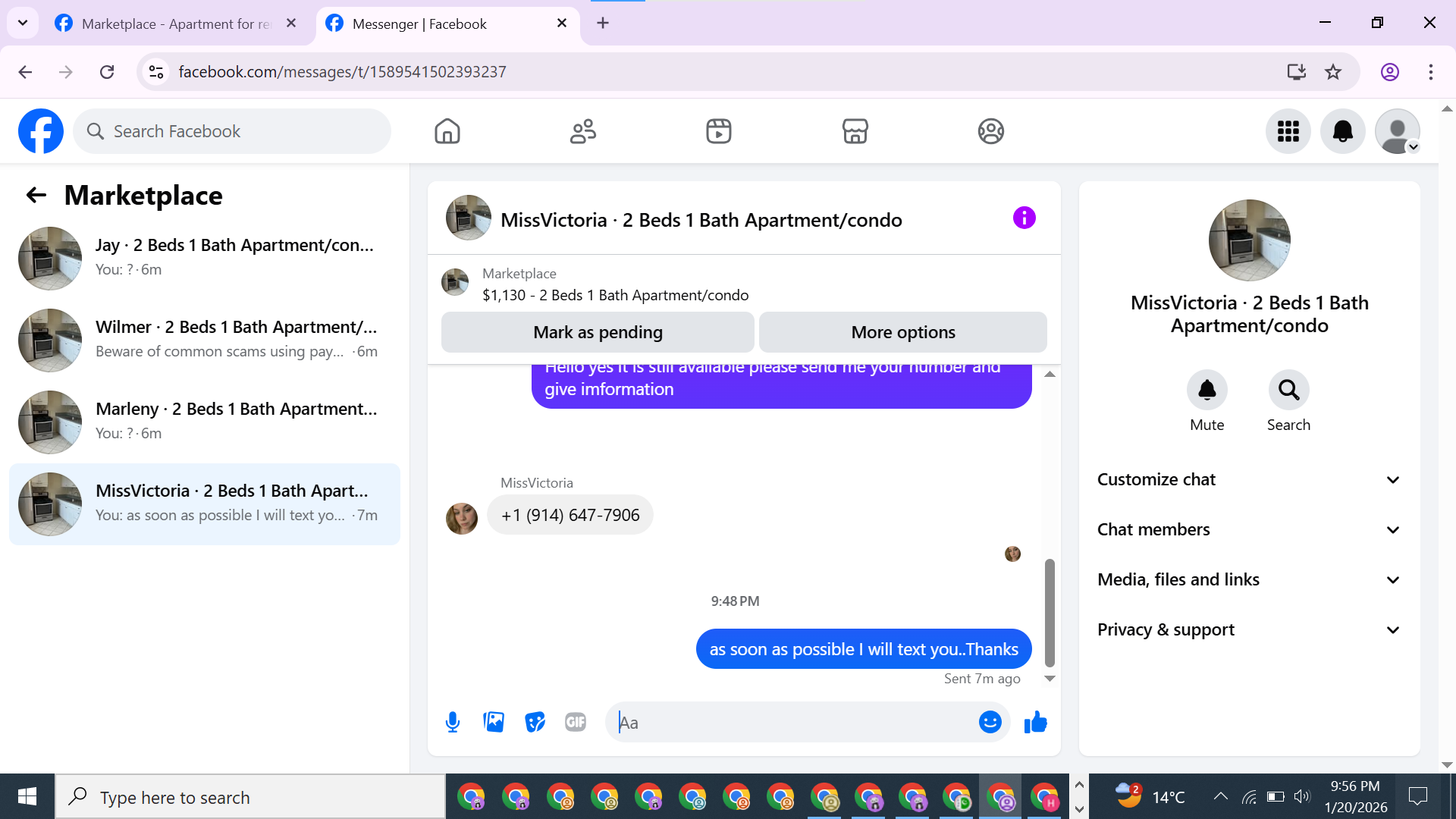View site information icon in address bar
The image size is (1456, 819).
click(156, 72)
